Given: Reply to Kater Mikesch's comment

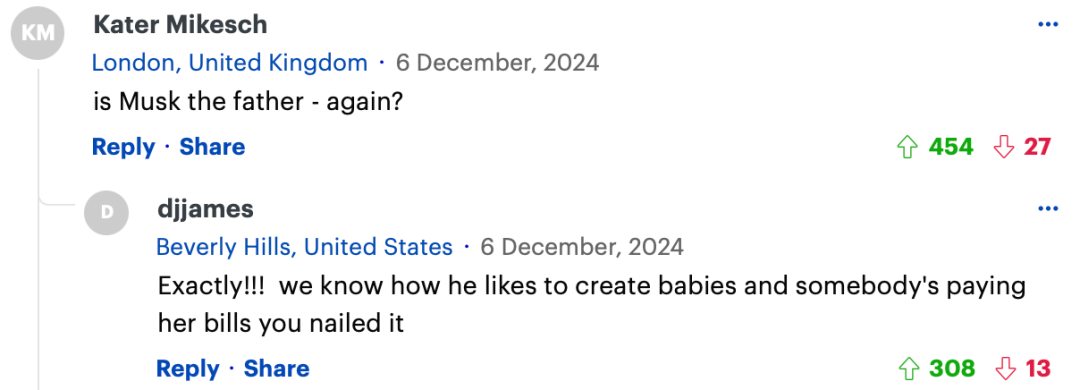Looking at the screenshot, I should 123,147.
